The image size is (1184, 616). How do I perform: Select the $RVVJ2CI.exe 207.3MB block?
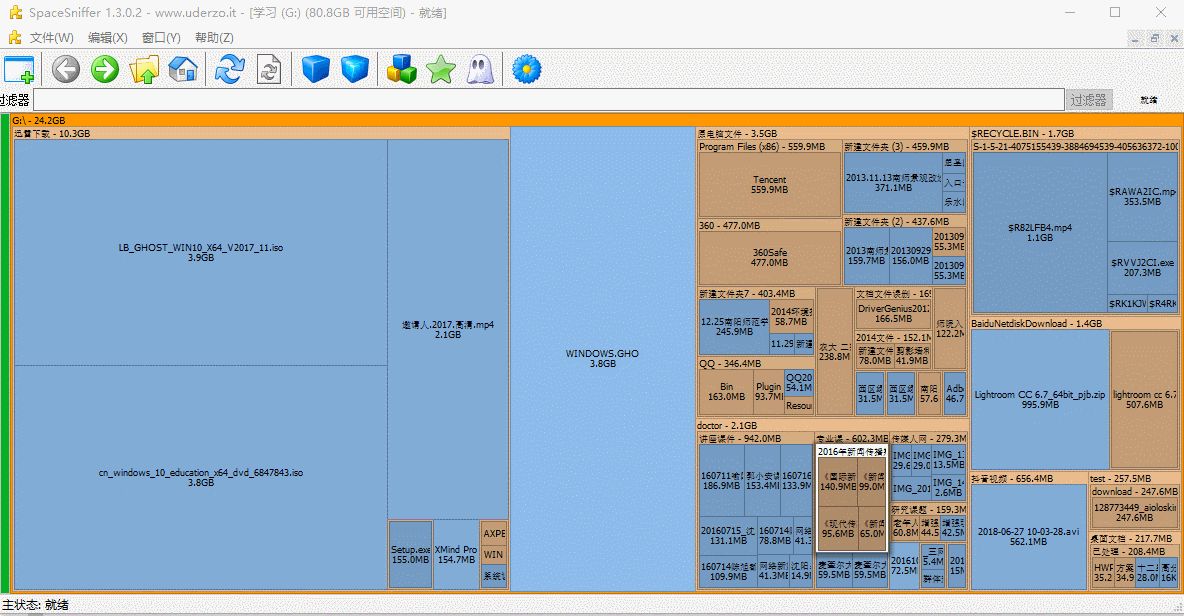[x=1142, y=268]
